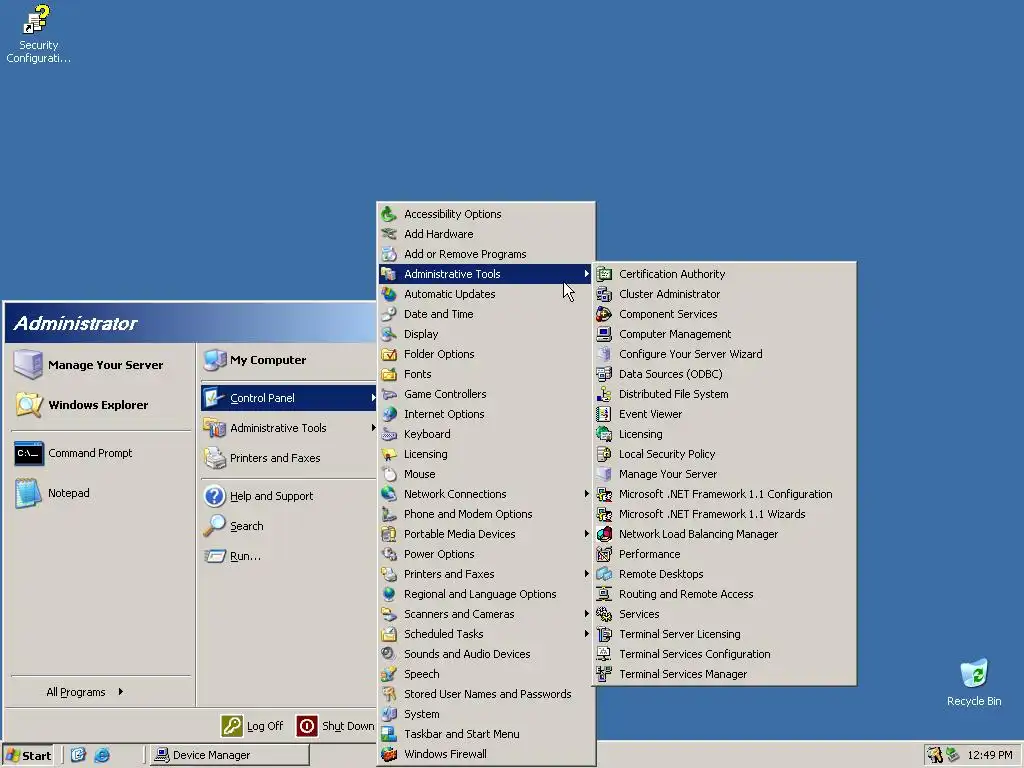Open Stored User Names and Passwords
The width and height of the screenshot is (1024, 768).
click(486, 694)
